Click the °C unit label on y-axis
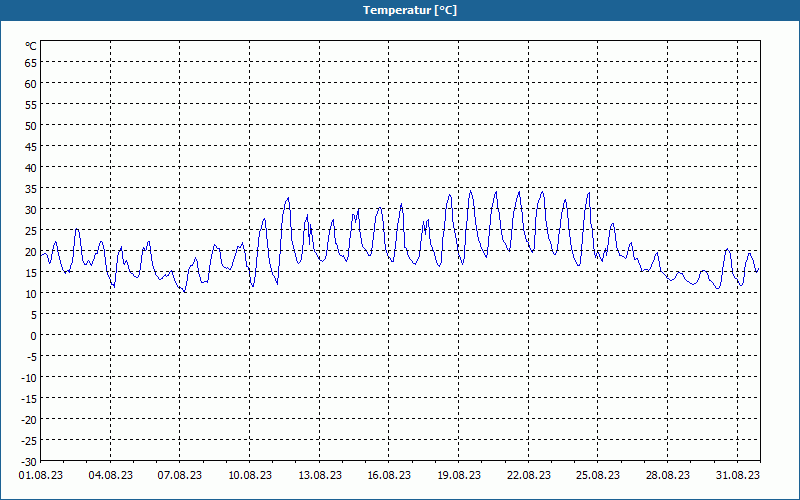 (x=31, y=46)
